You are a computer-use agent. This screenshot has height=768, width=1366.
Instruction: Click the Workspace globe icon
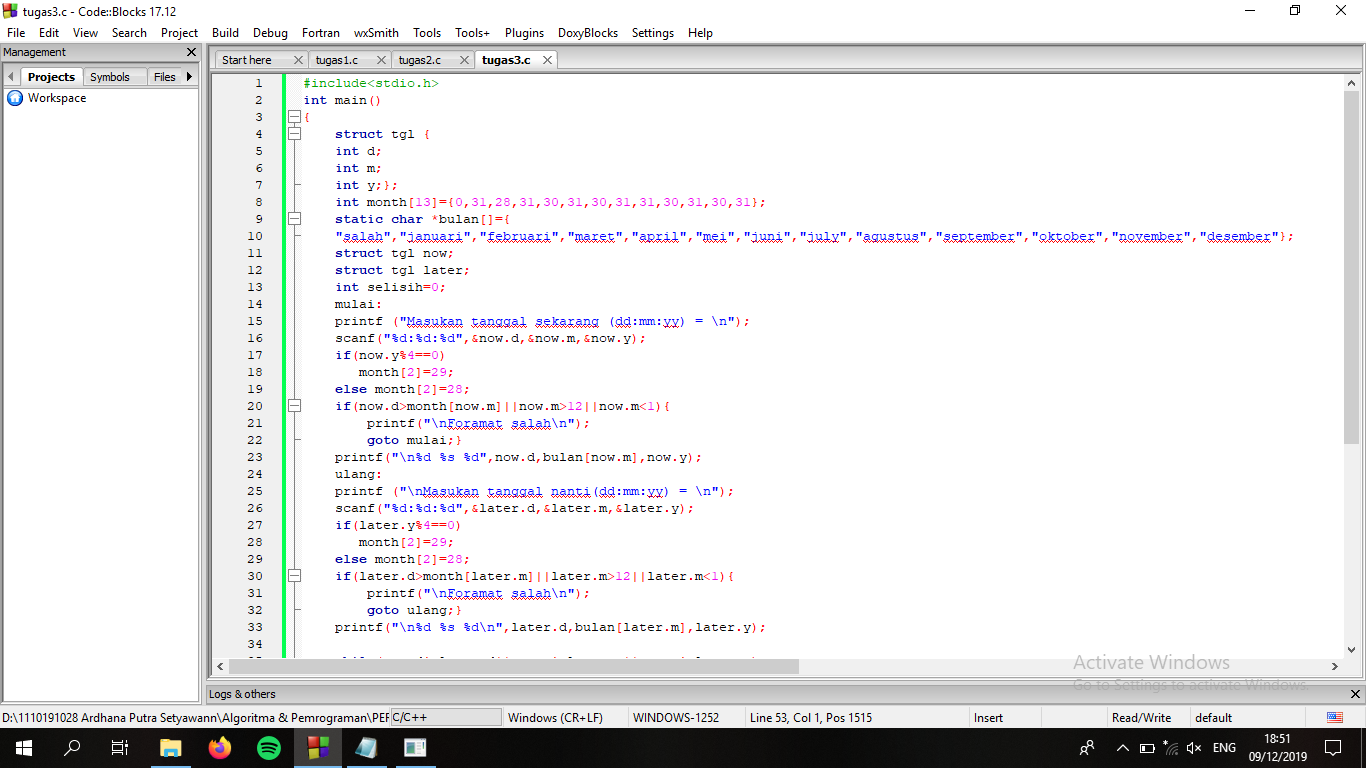pyautogui.click(x=15, y=98)
